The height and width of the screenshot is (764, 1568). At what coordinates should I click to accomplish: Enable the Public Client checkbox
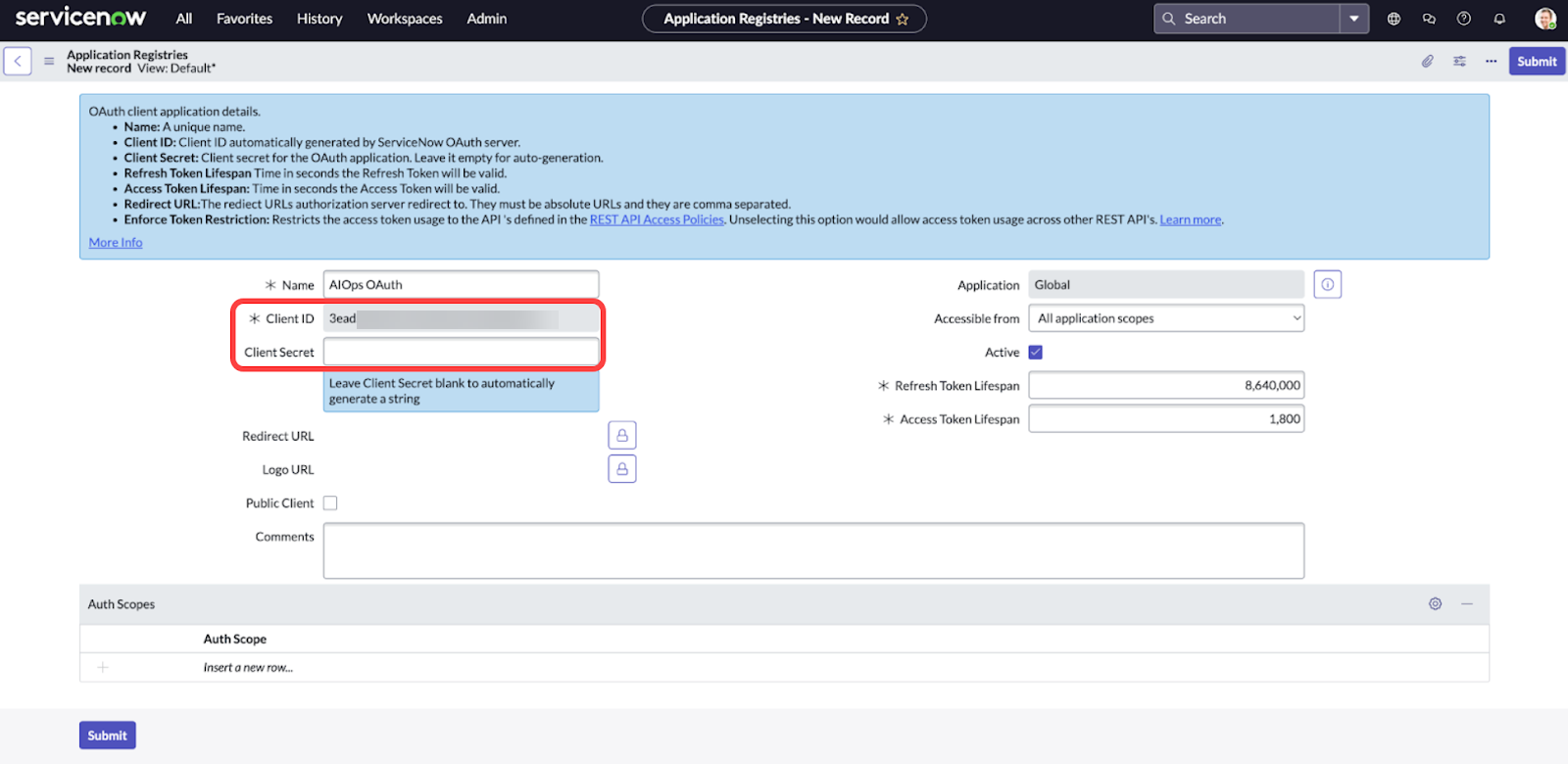(x=330, y=503)
